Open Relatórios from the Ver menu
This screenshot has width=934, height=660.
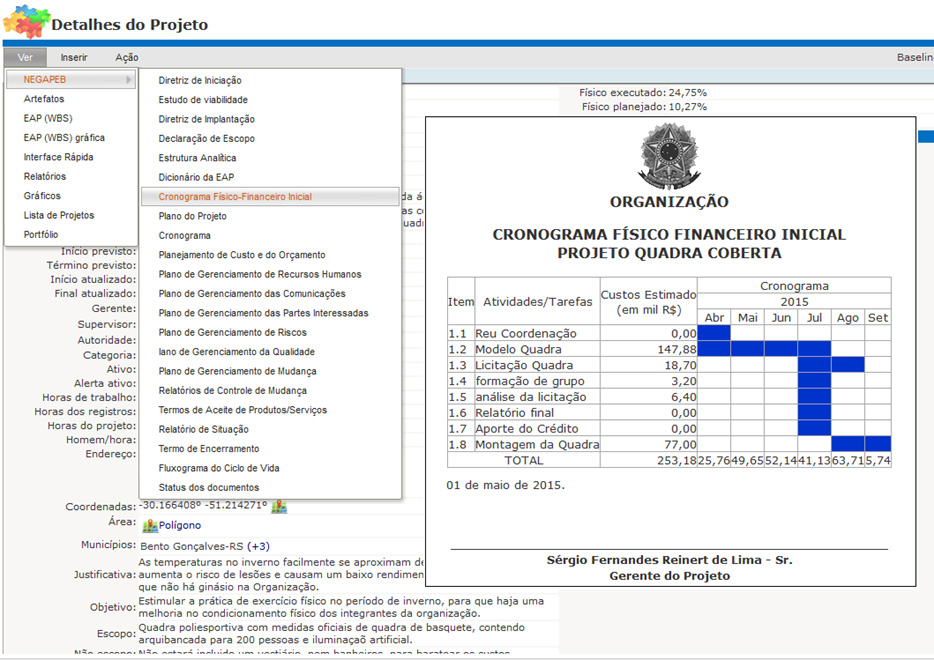click(45, 176)
